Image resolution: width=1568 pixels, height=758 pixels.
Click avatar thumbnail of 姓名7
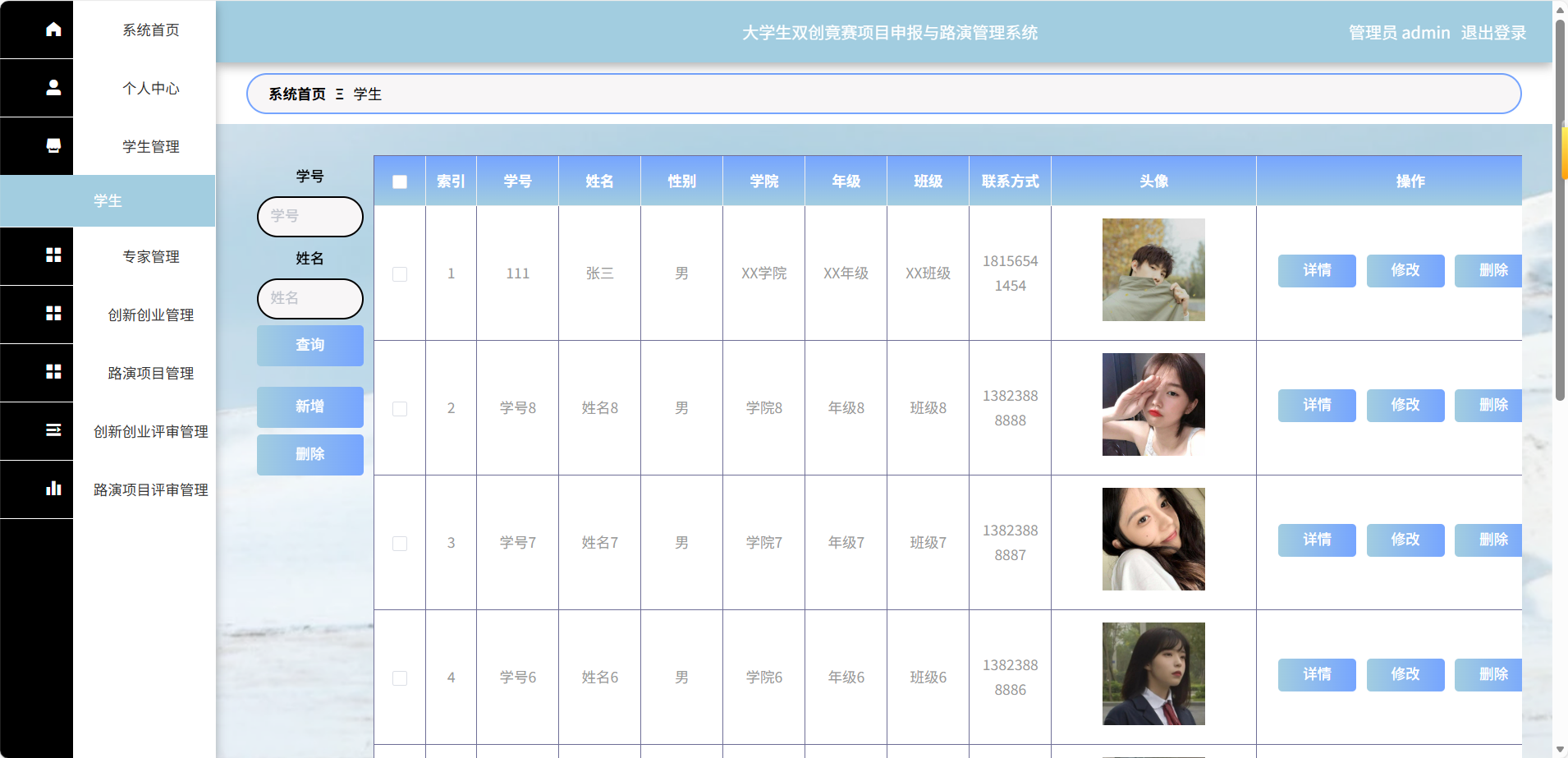(x=1153, y=539)
